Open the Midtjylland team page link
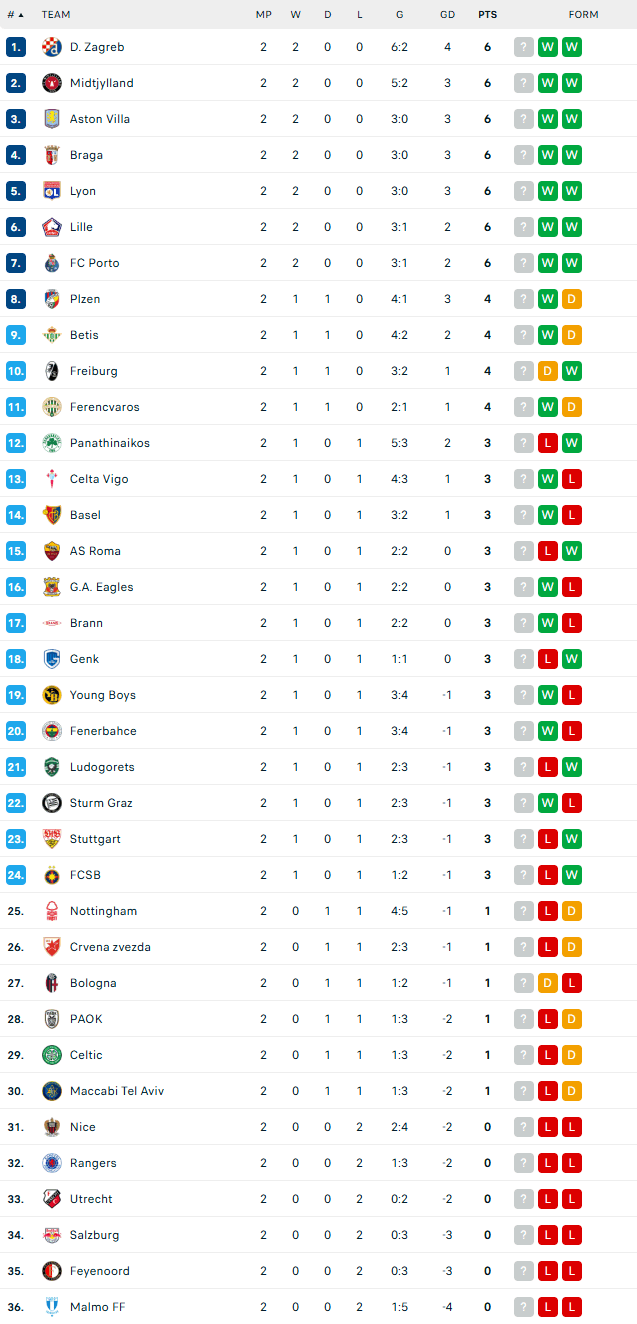 tap(101, 83)
